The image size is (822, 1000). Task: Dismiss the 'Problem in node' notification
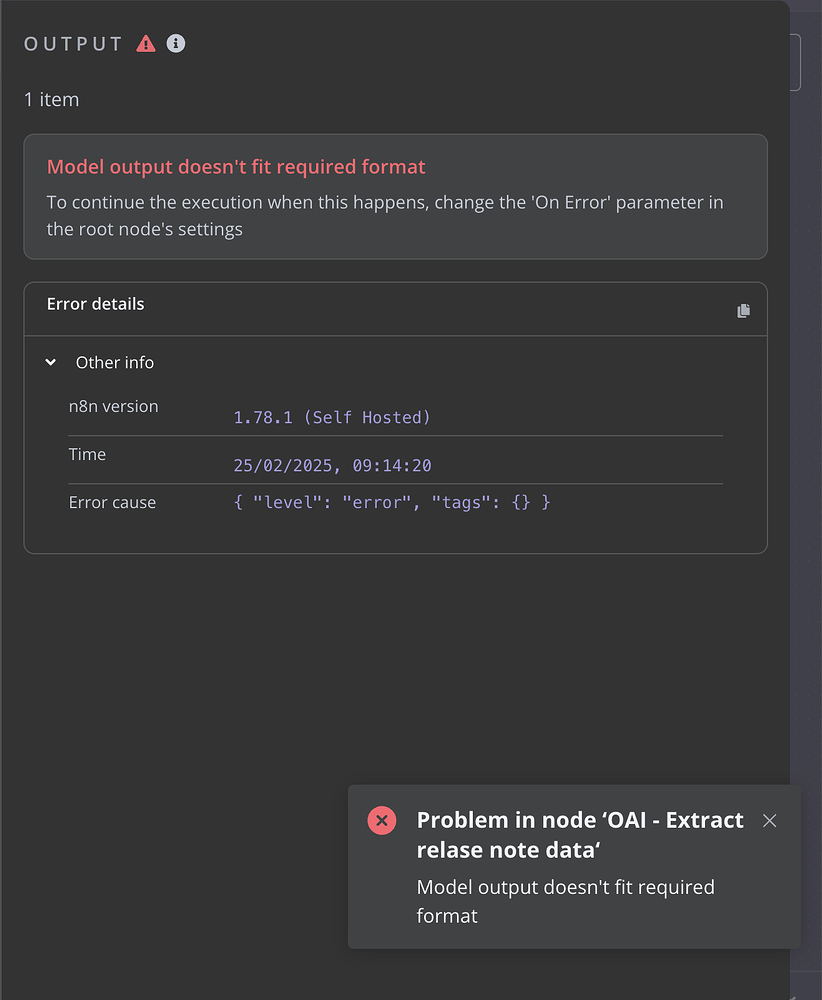click(x=770, y=820)
